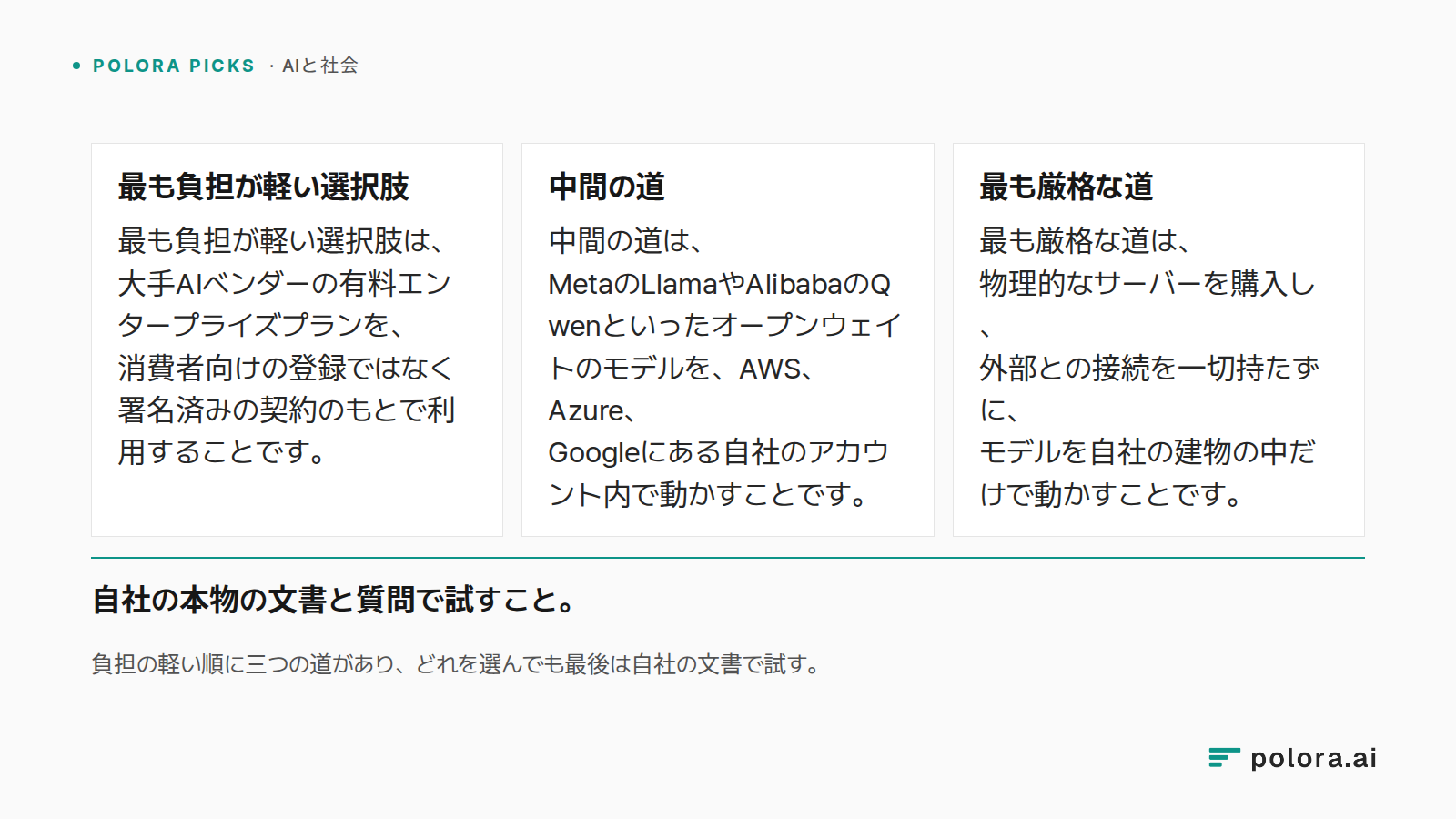
Task: Select the heading 最も厳格な道
Action: tap(1067, 187)
